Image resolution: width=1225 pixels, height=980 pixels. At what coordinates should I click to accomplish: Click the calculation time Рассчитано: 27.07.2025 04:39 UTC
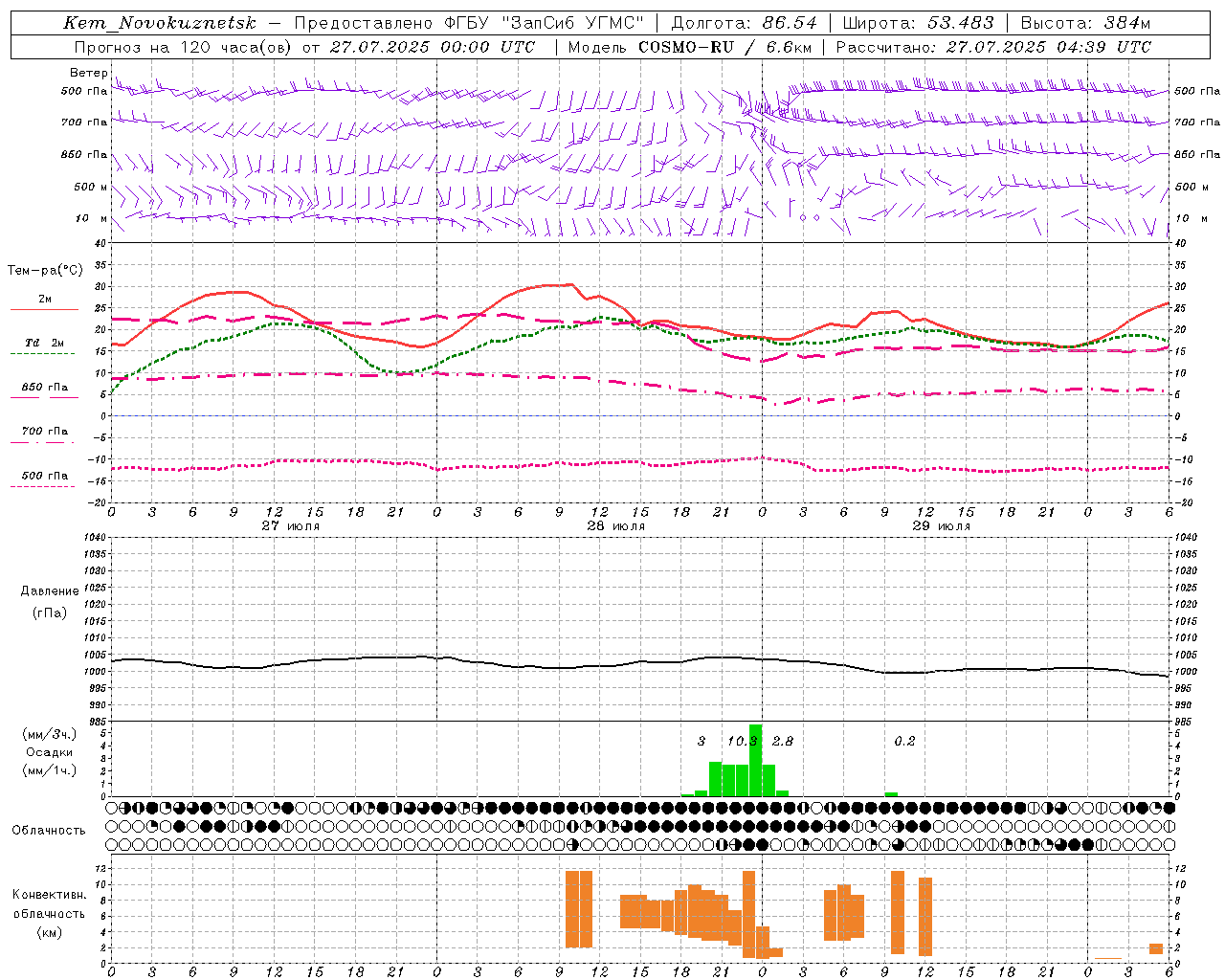pos(993,47)
